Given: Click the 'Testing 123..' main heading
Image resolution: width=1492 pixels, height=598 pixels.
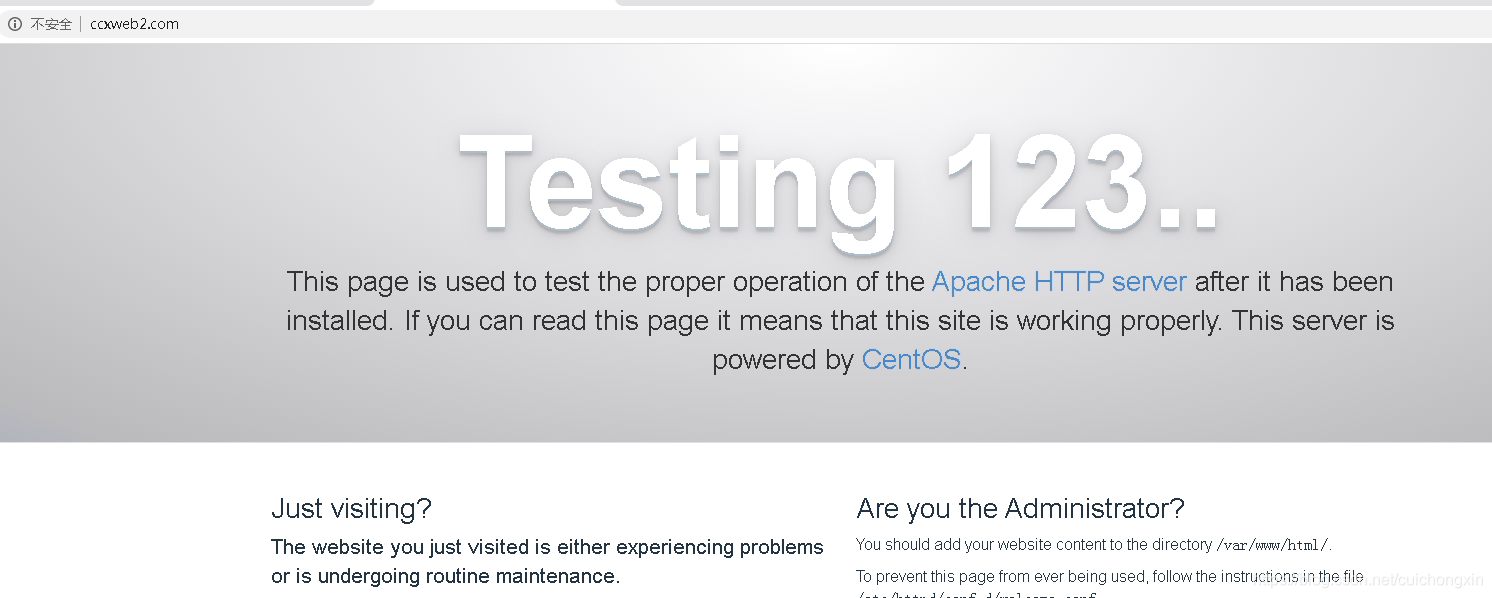Looking at the screenshot, I should tap(839, 184).
